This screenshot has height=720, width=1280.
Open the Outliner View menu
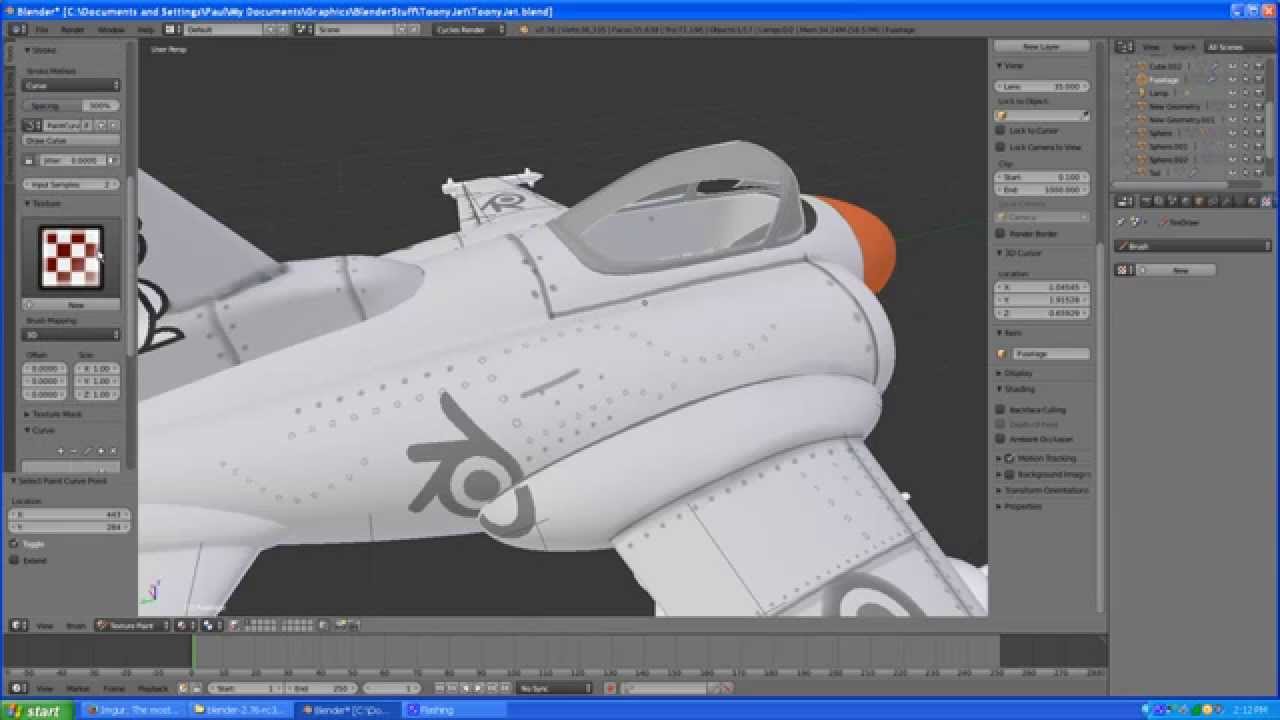[1151, 47]
